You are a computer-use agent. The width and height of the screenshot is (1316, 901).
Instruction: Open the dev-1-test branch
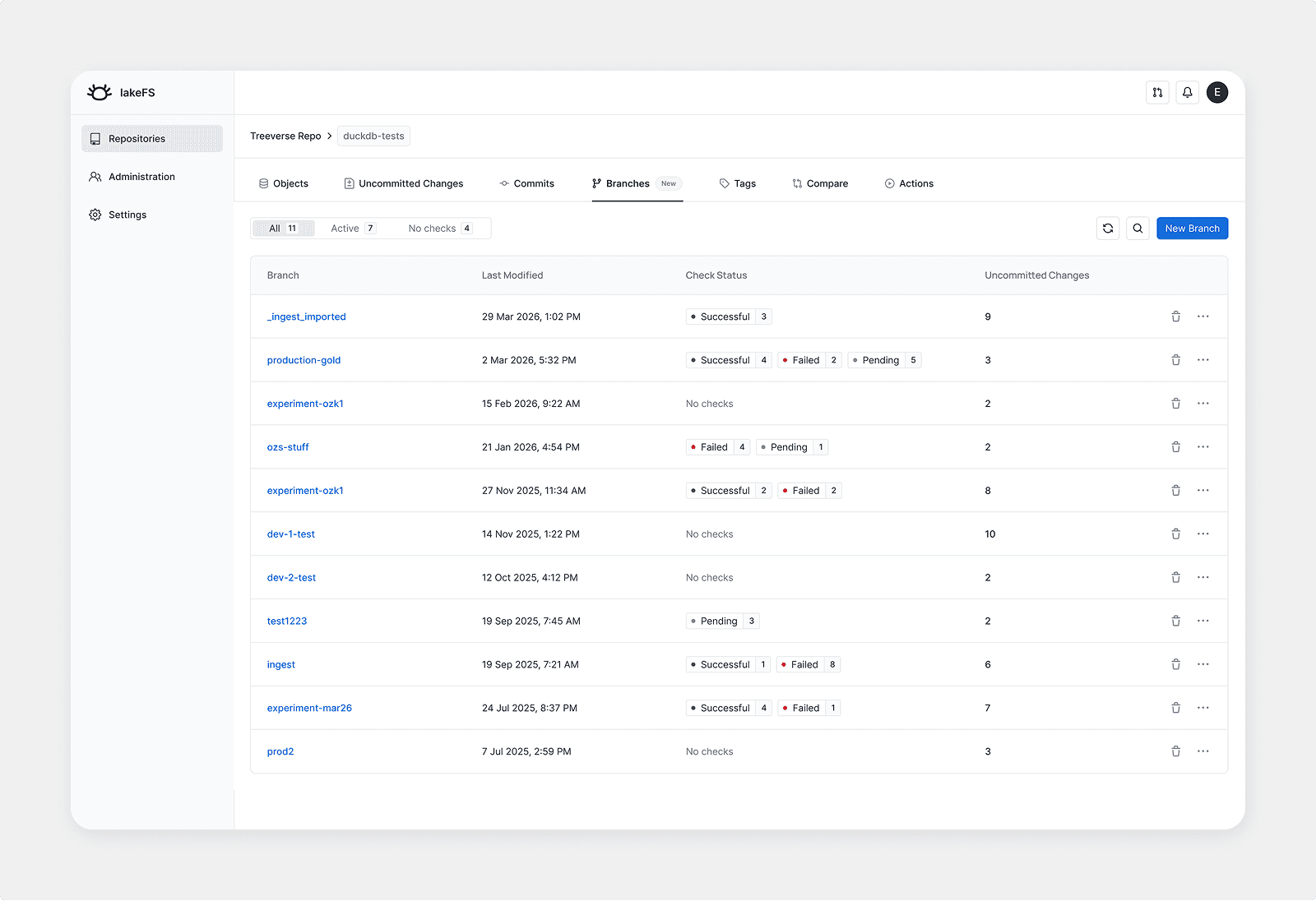(x=290, y=534)
